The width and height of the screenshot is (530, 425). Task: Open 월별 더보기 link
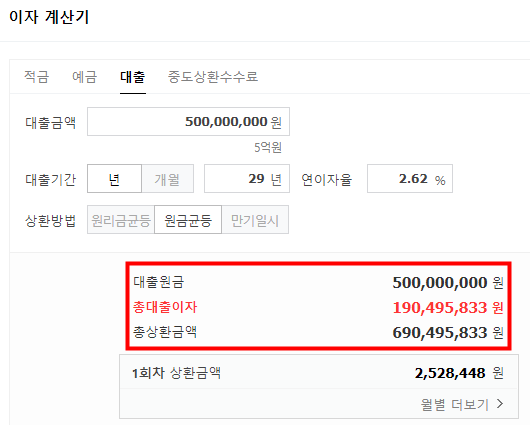pyautogui.click(x=455, y=404)
